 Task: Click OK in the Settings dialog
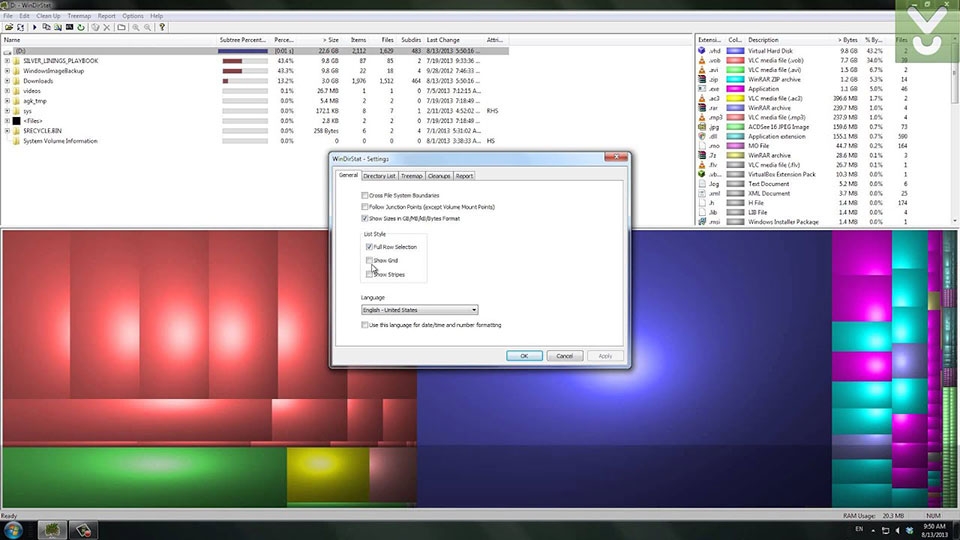point(524,356)
